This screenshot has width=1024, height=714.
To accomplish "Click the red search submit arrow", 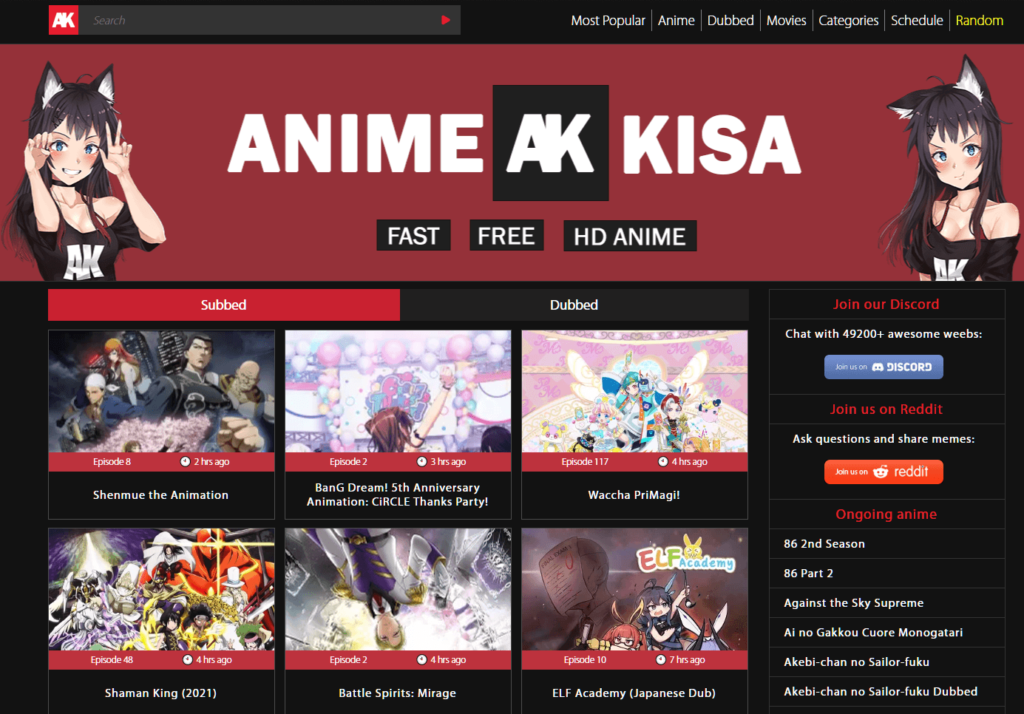I will click(444, 20).
